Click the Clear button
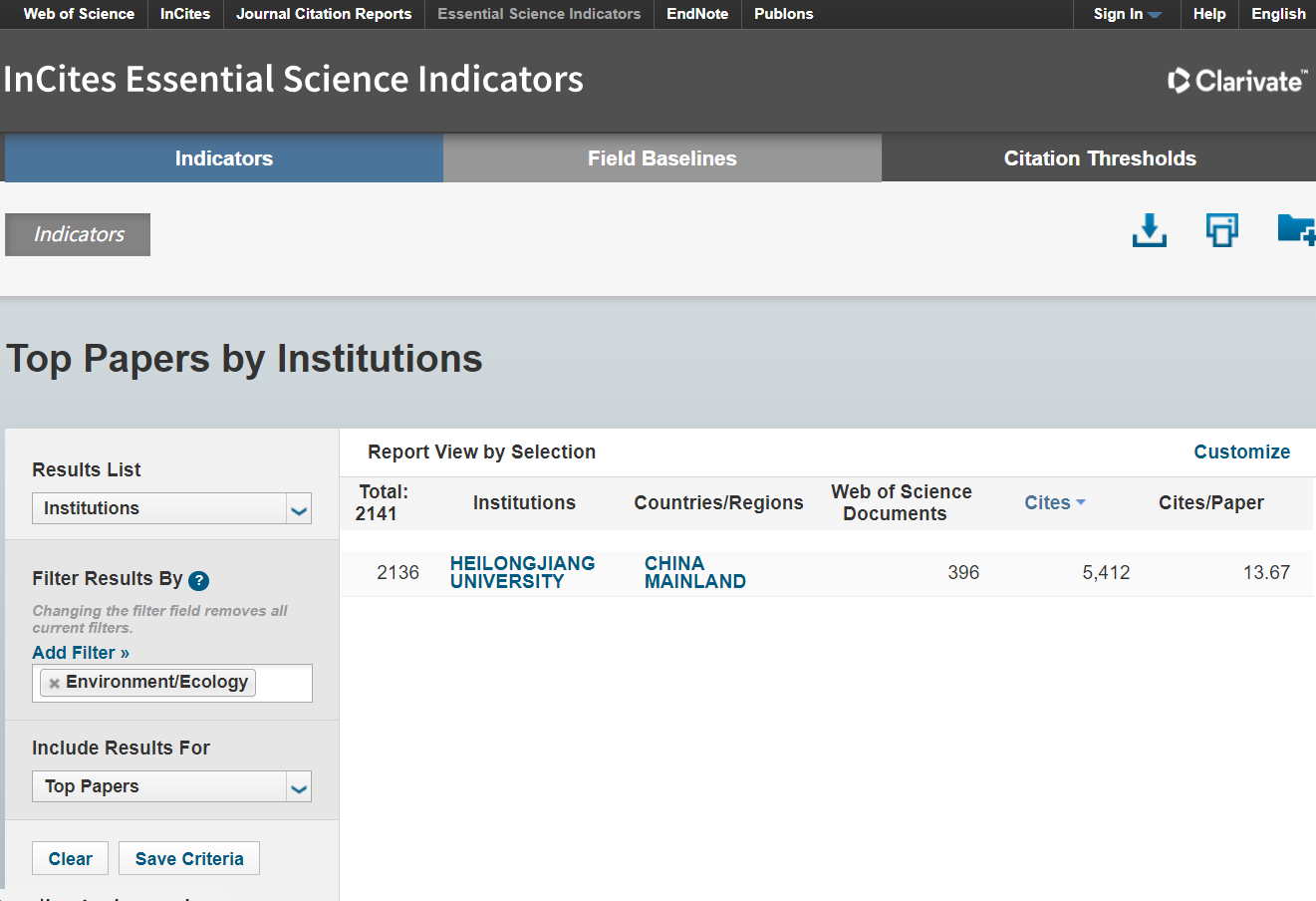 pyautogui.click(x=70, y=858)
